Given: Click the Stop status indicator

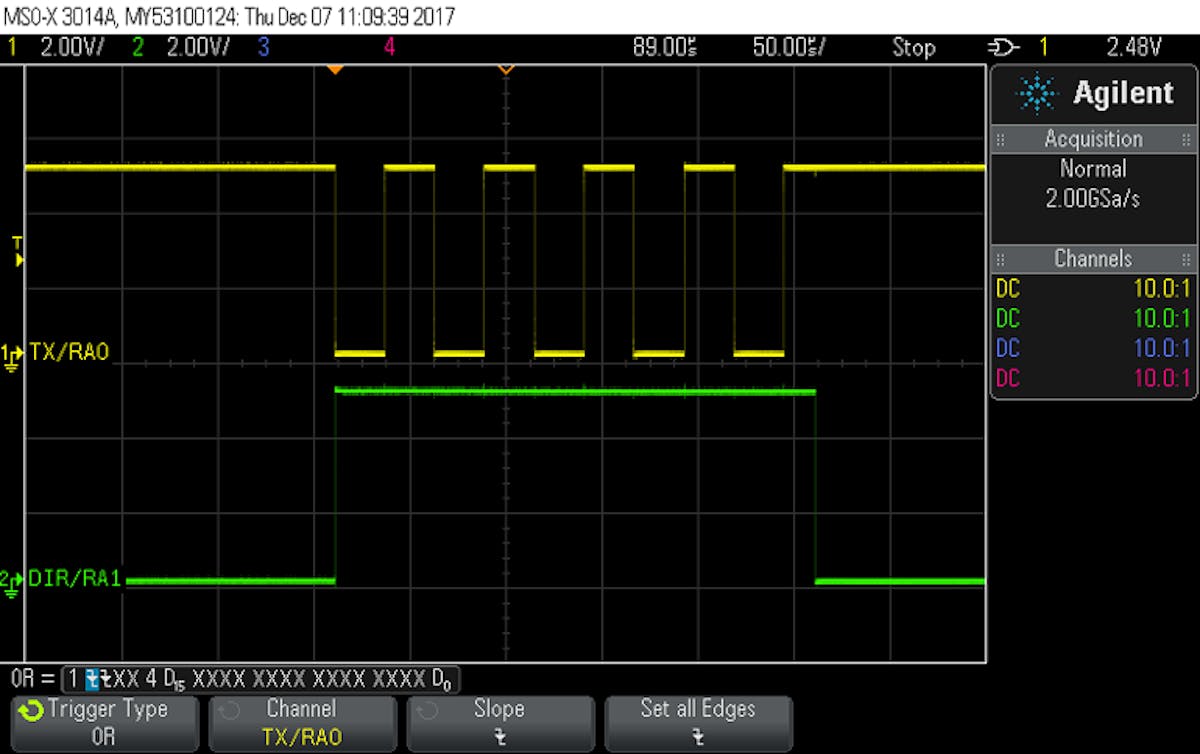Looking at the screenshot, I should (x=913, y=46).
